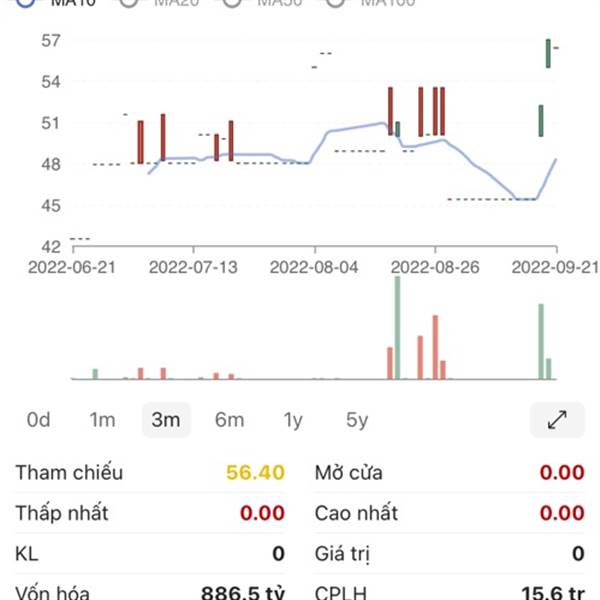This screenshot has height=600, width=600.
Task: Select the MA20 moving average radio button
Action: pyautogui.click(x=129, y=2)
